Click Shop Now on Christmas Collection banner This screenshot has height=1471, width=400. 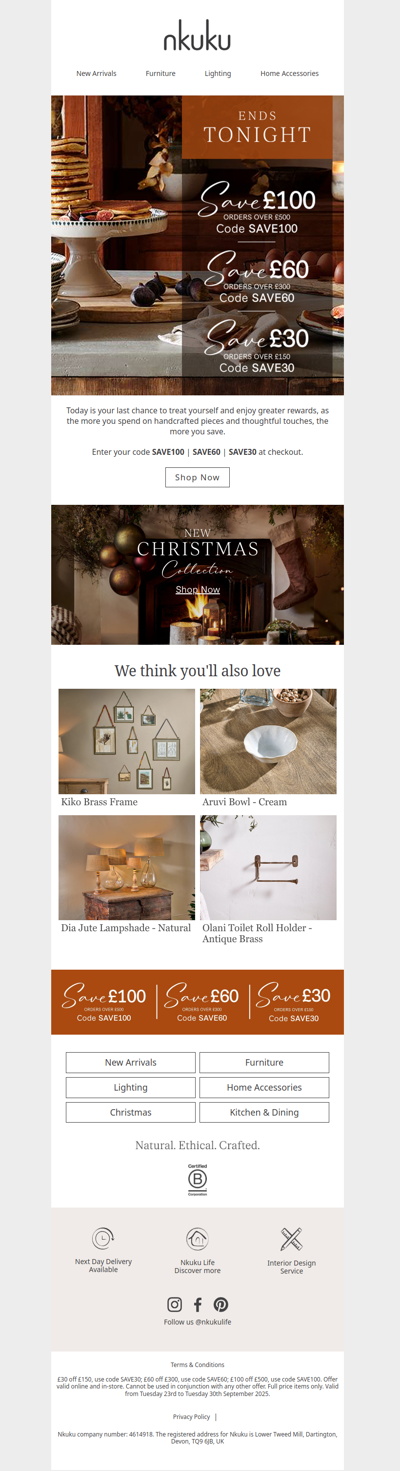pos(198,589)
